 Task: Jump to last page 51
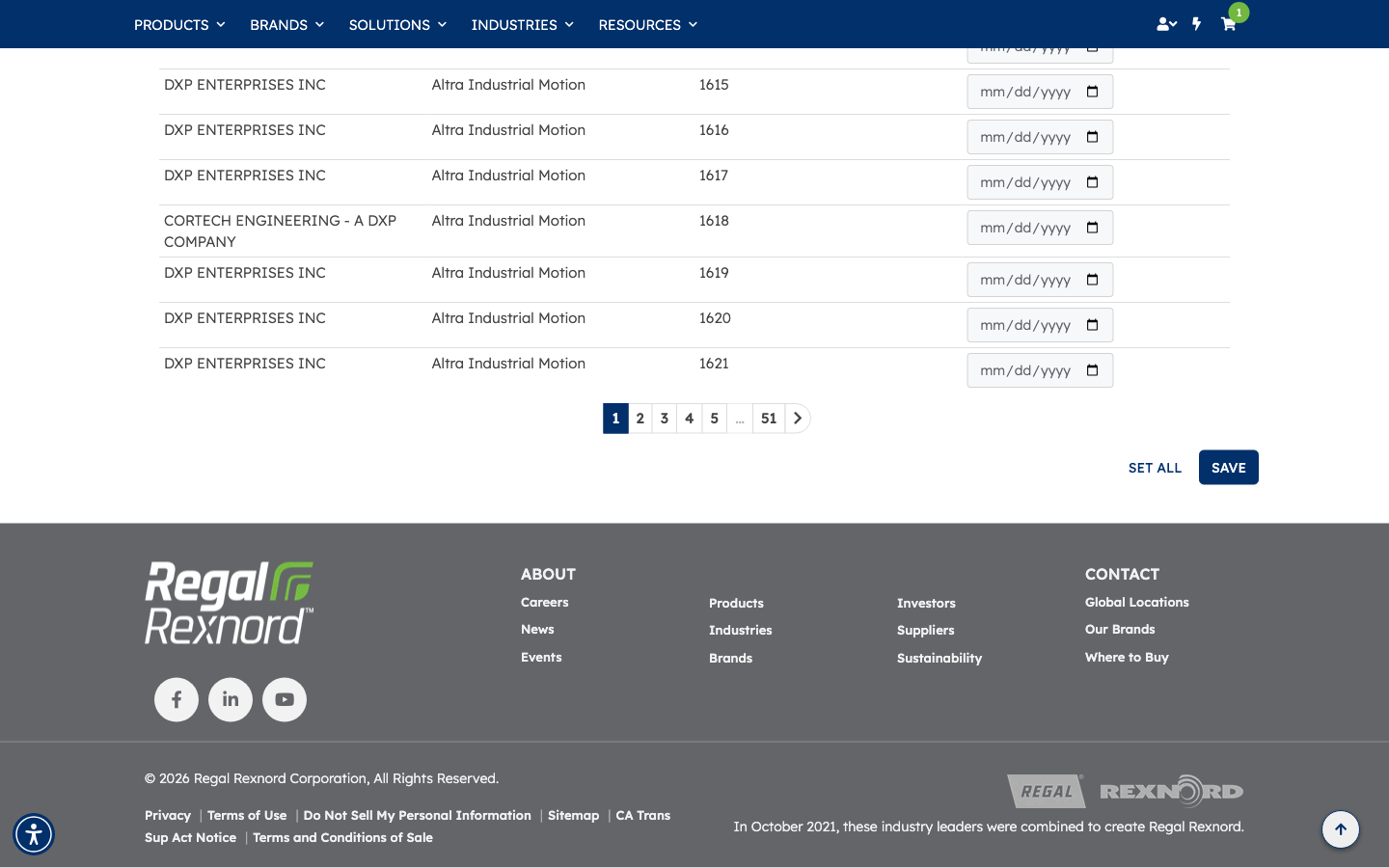[769, 419]
